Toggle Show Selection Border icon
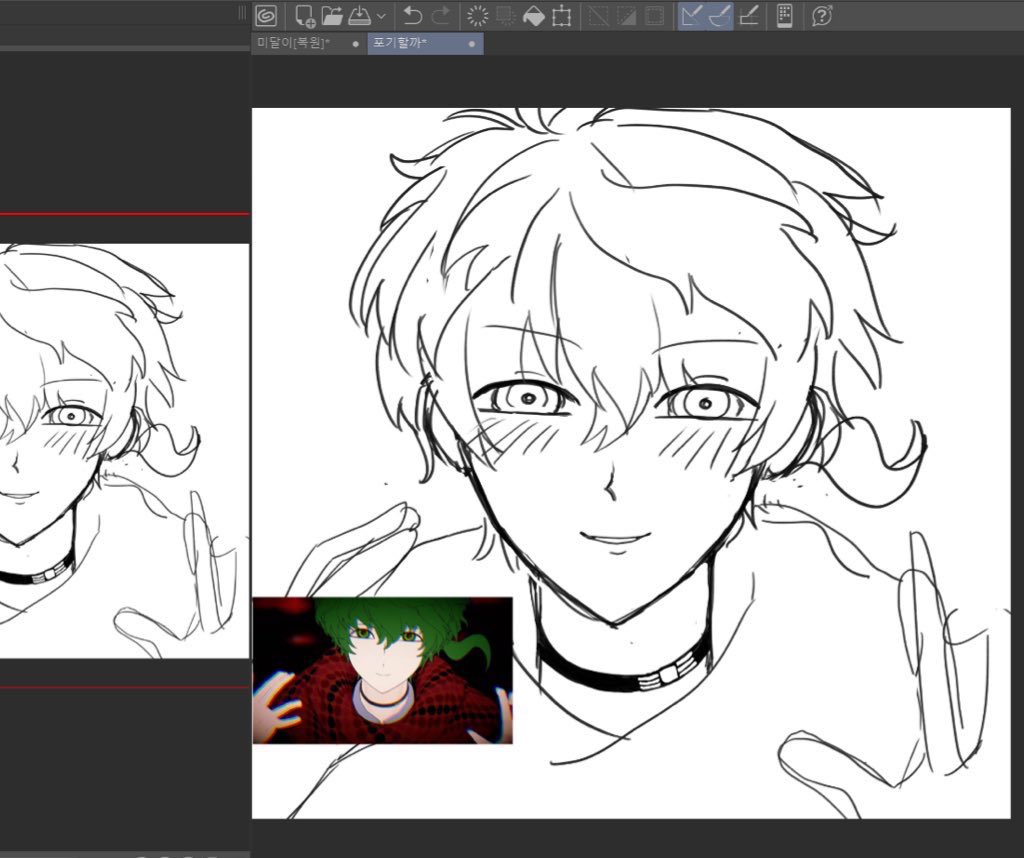Screen dimensions: 1024x858 click(654, 16)
